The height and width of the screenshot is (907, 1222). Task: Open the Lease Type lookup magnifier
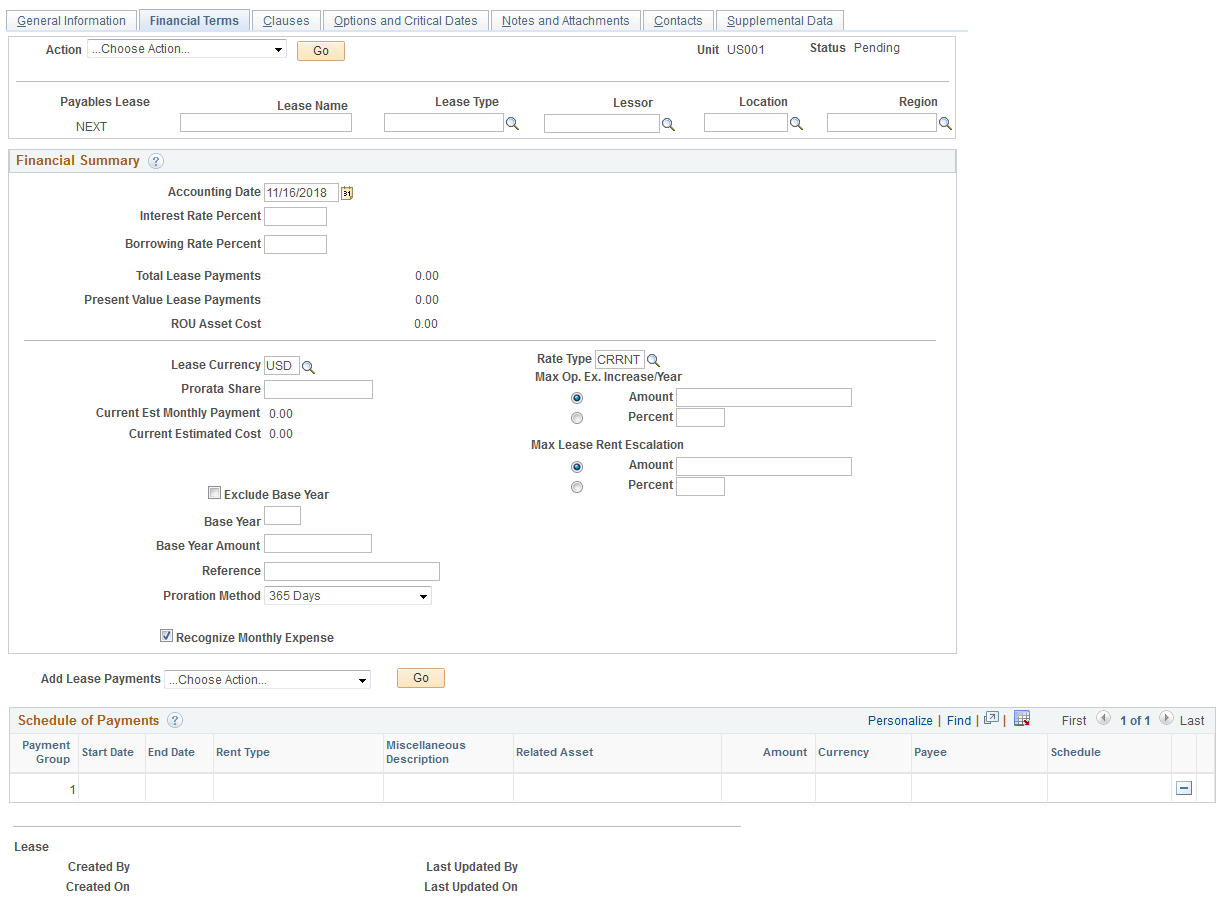(513, 122)
